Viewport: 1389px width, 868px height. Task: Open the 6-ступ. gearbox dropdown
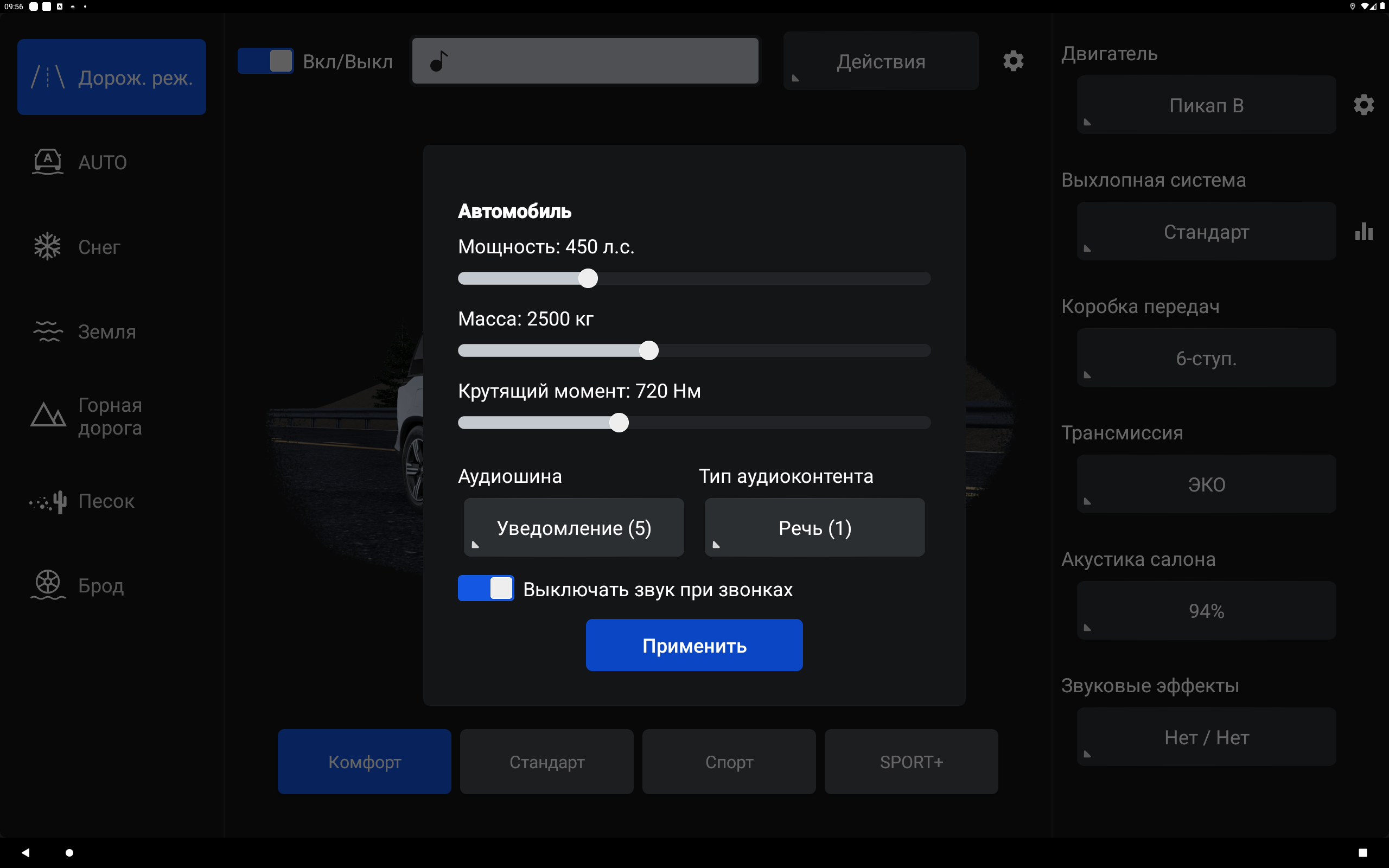[x=1206, y=358]
